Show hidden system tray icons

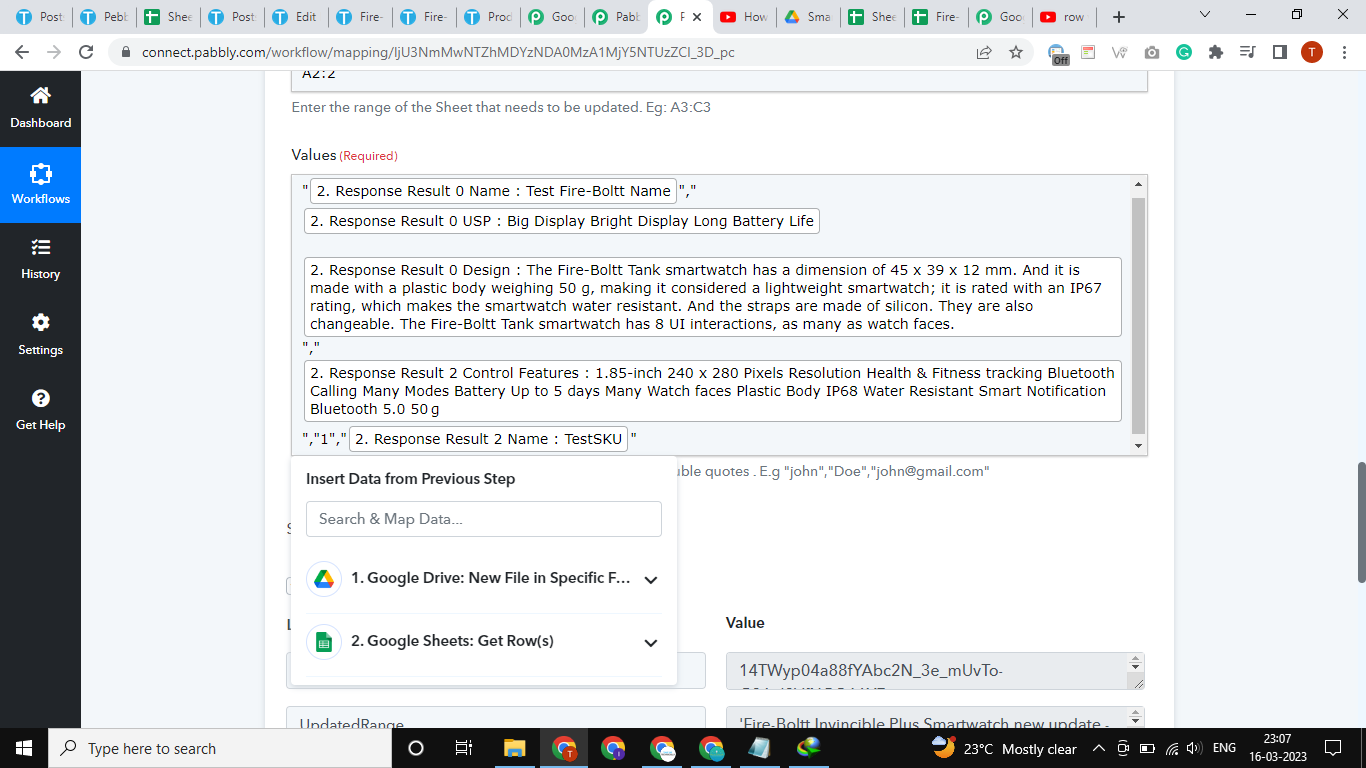pyautogui.click(x=1099, y=749)
